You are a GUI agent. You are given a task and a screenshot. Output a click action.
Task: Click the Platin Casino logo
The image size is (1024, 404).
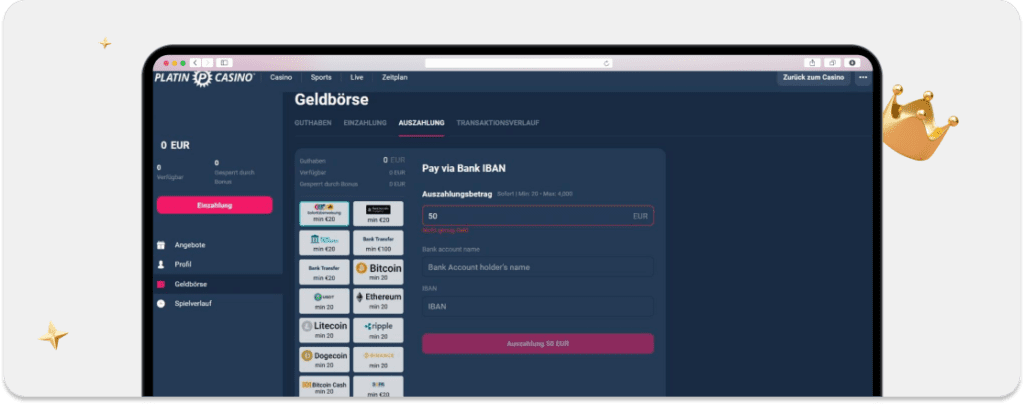pos(204,77)
